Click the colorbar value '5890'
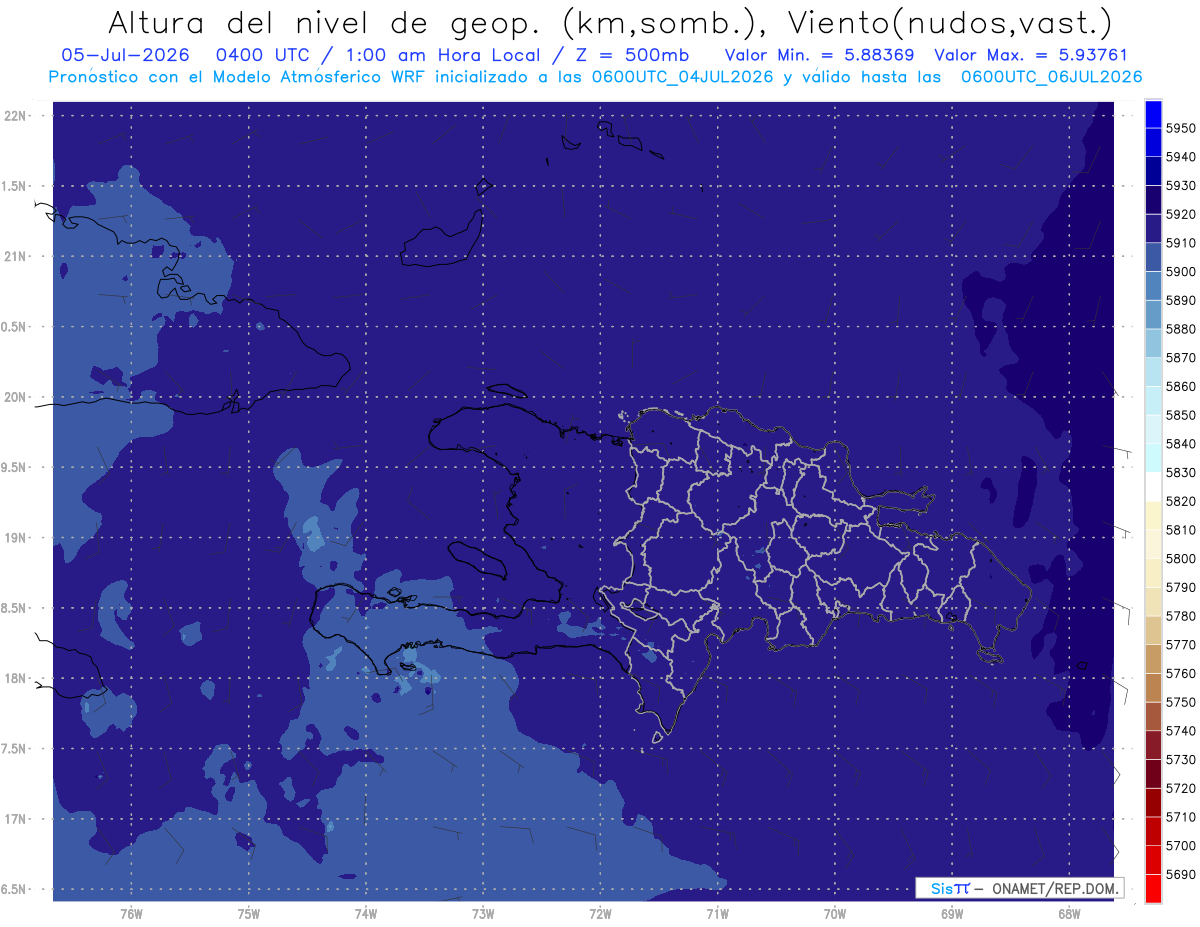 [x=1180, y=300]
